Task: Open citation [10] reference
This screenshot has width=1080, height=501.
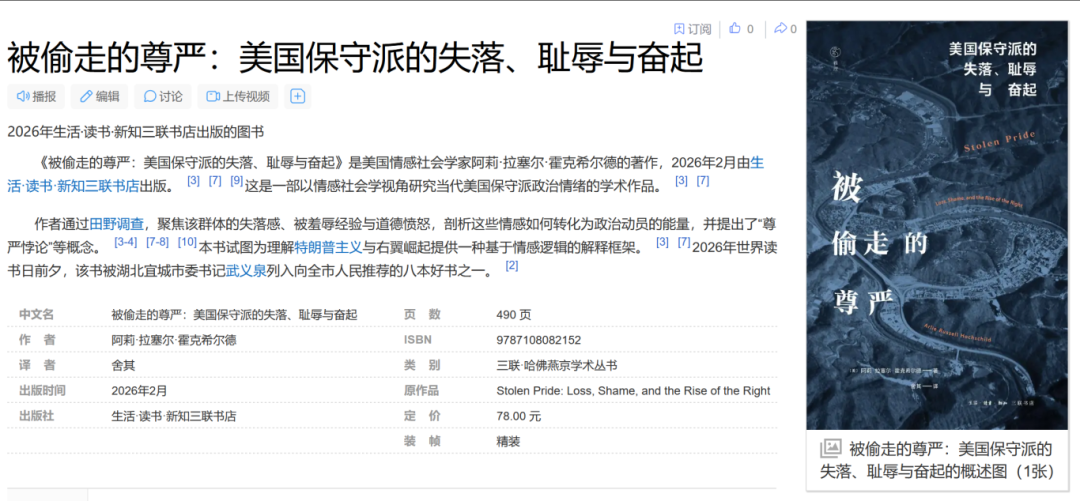Action: coord(187,242)
